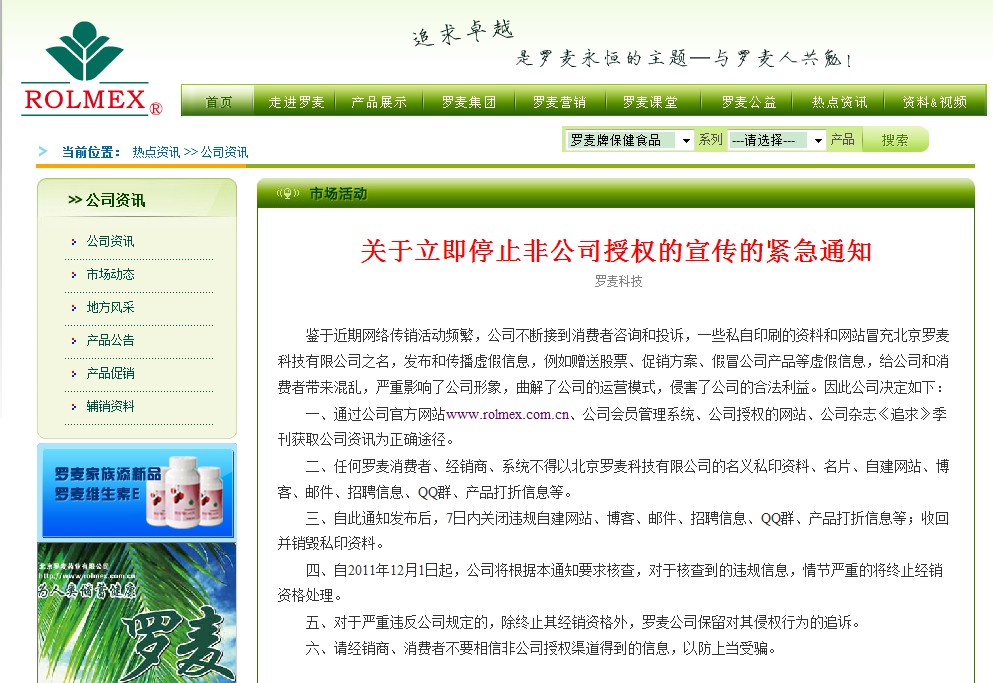Open the 走进罗麦 menu item
This screenshot has height=683, width=993.
coord(296,101)
